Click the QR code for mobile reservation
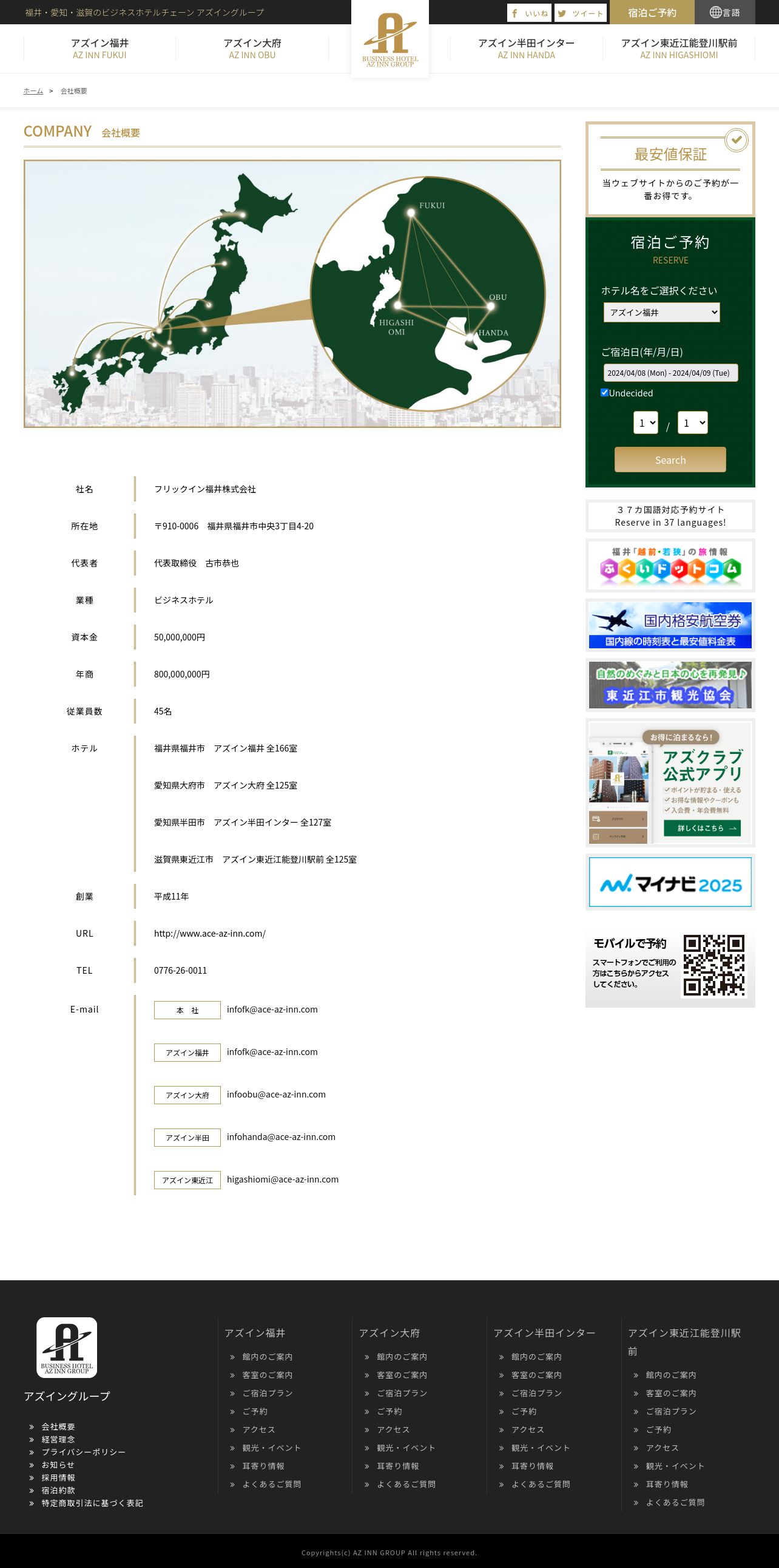Screen dimensions: 779x1568 [x=713, y=965]
